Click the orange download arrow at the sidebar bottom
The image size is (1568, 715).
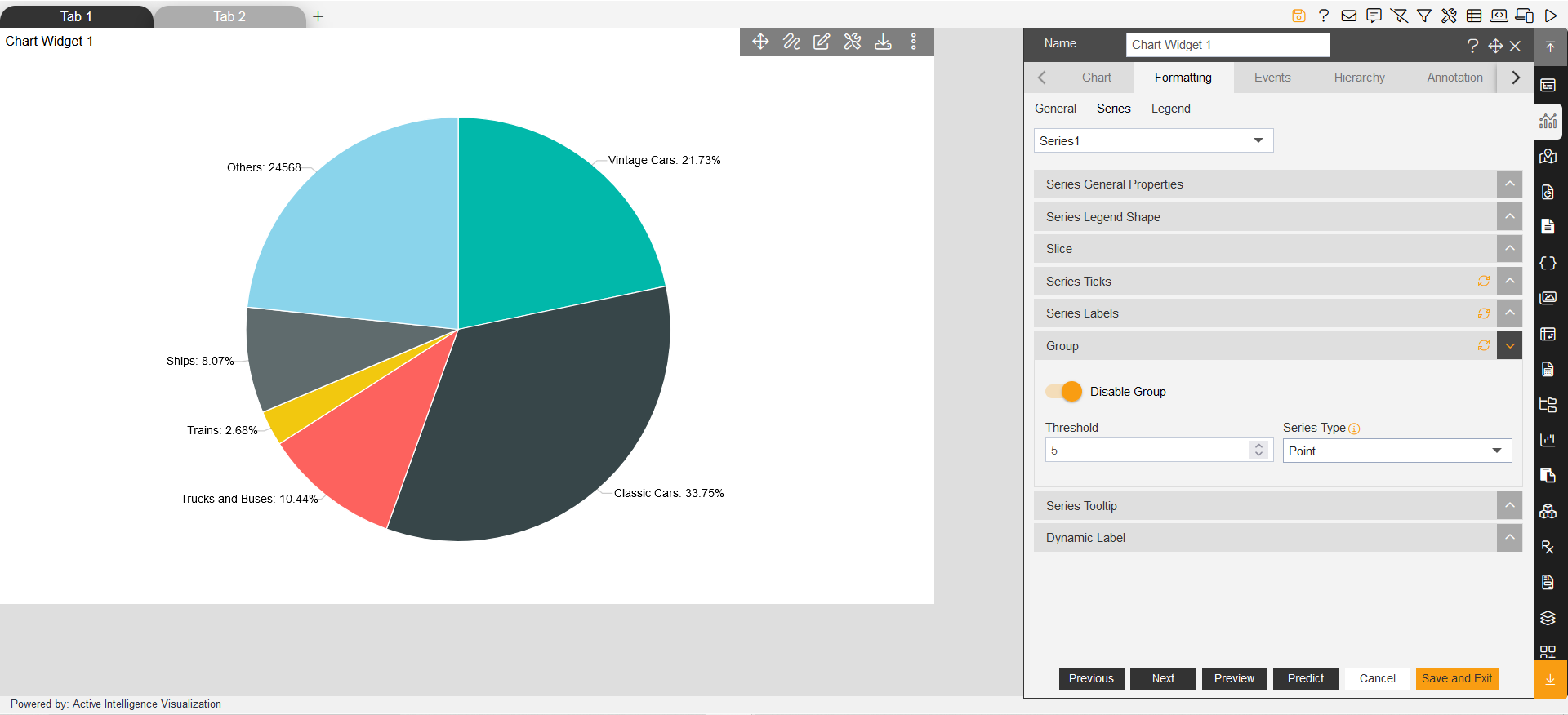[x=1550, y=679]
